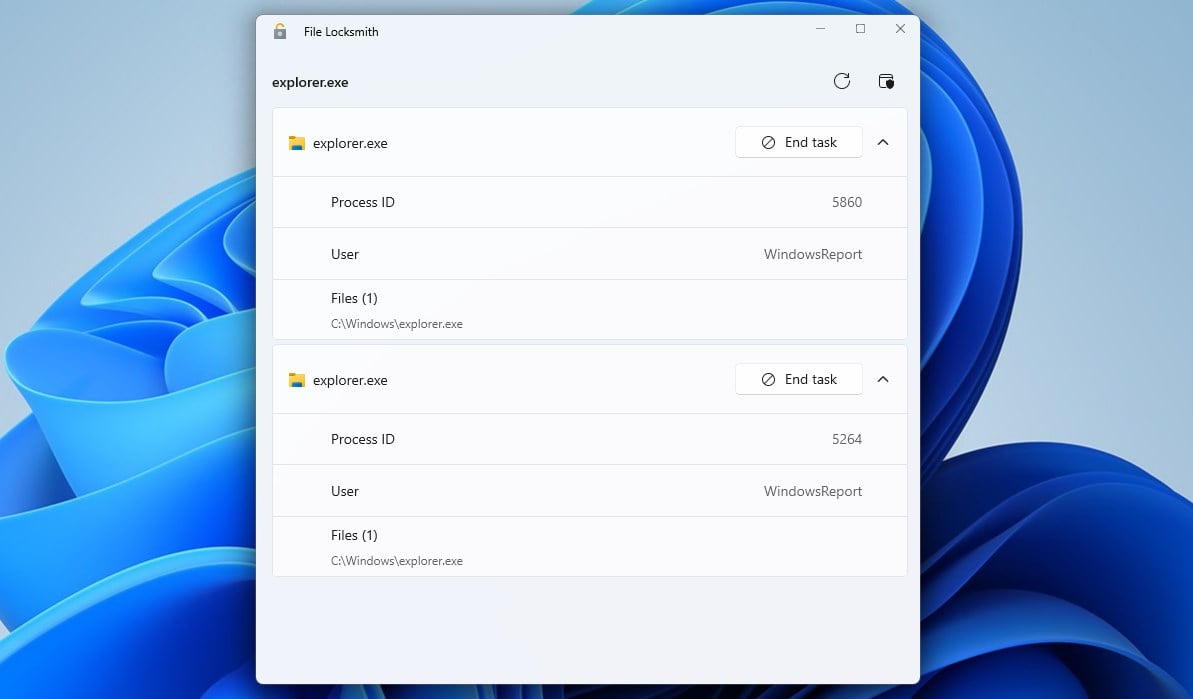This screenshot has height=699, width=1193.
Task: End task for process 5860
Action: (799, 142)
